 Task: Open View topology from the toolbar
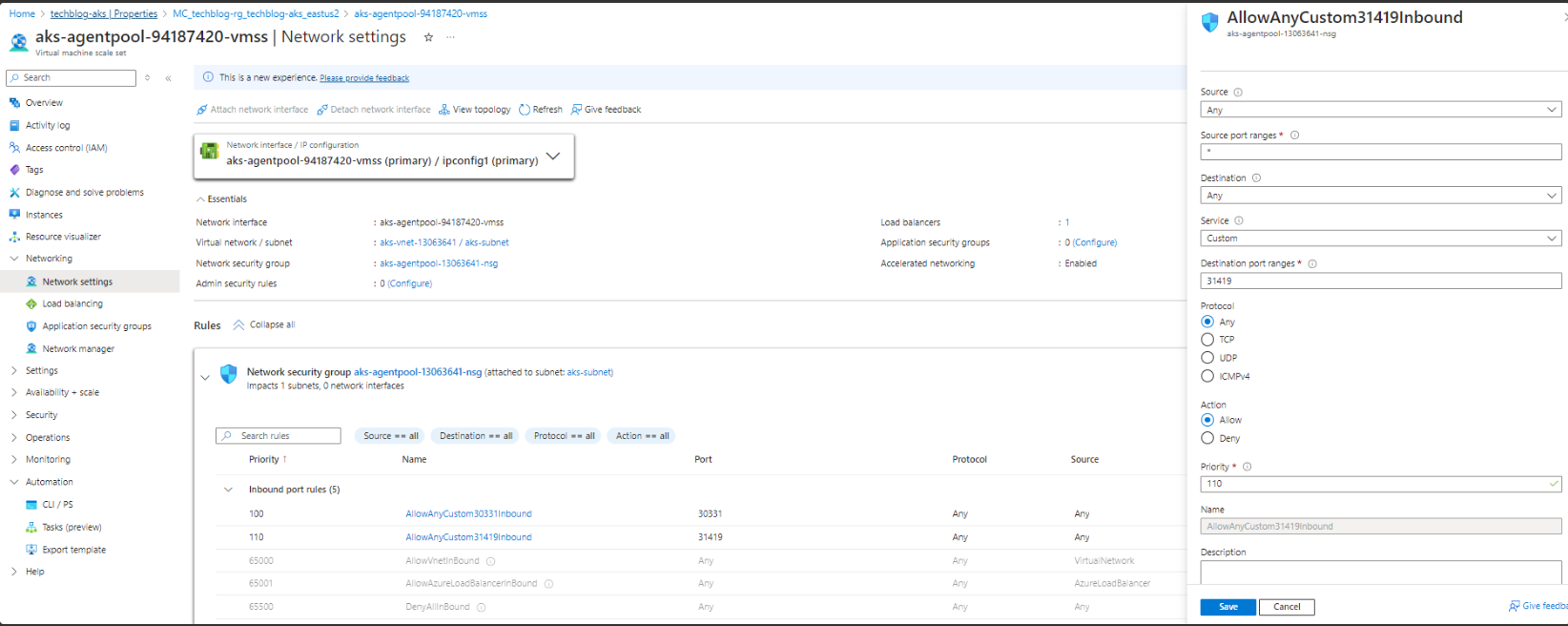click(x=474, y=110)
